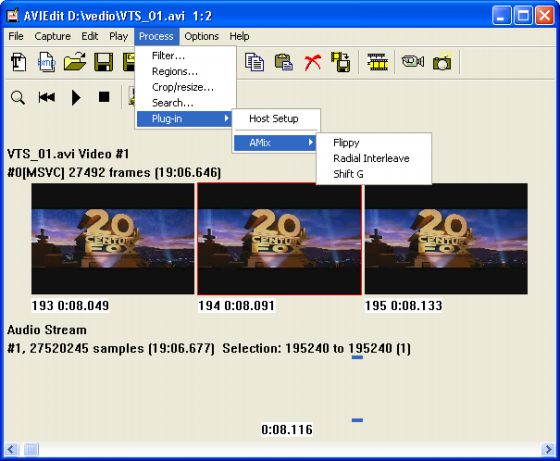Select the highlighted frame 194 thumbnail
This screenshot has height=461, width=560.
pos(280,239)
